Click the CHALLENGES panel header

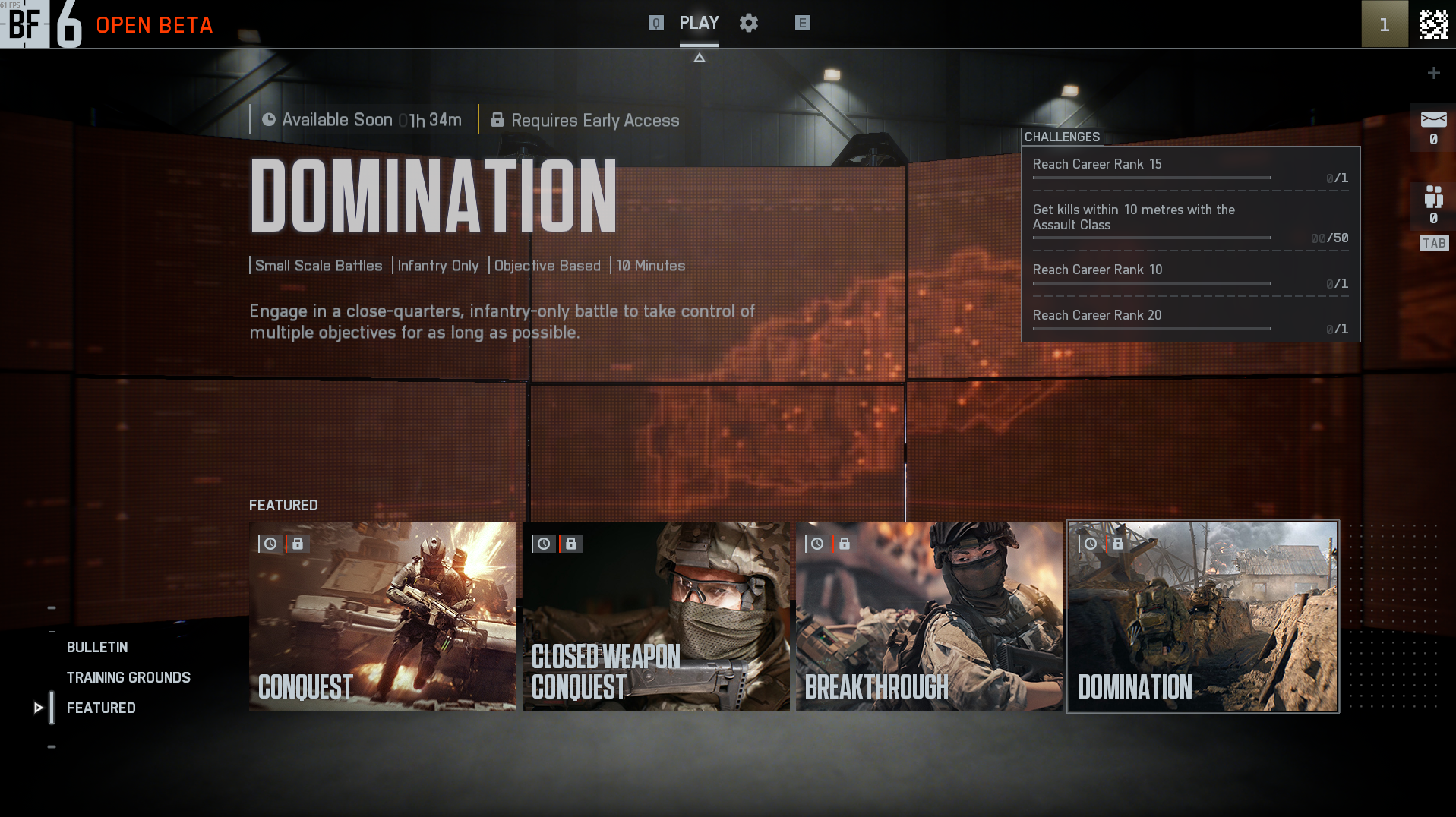(x=1062, y=137)
